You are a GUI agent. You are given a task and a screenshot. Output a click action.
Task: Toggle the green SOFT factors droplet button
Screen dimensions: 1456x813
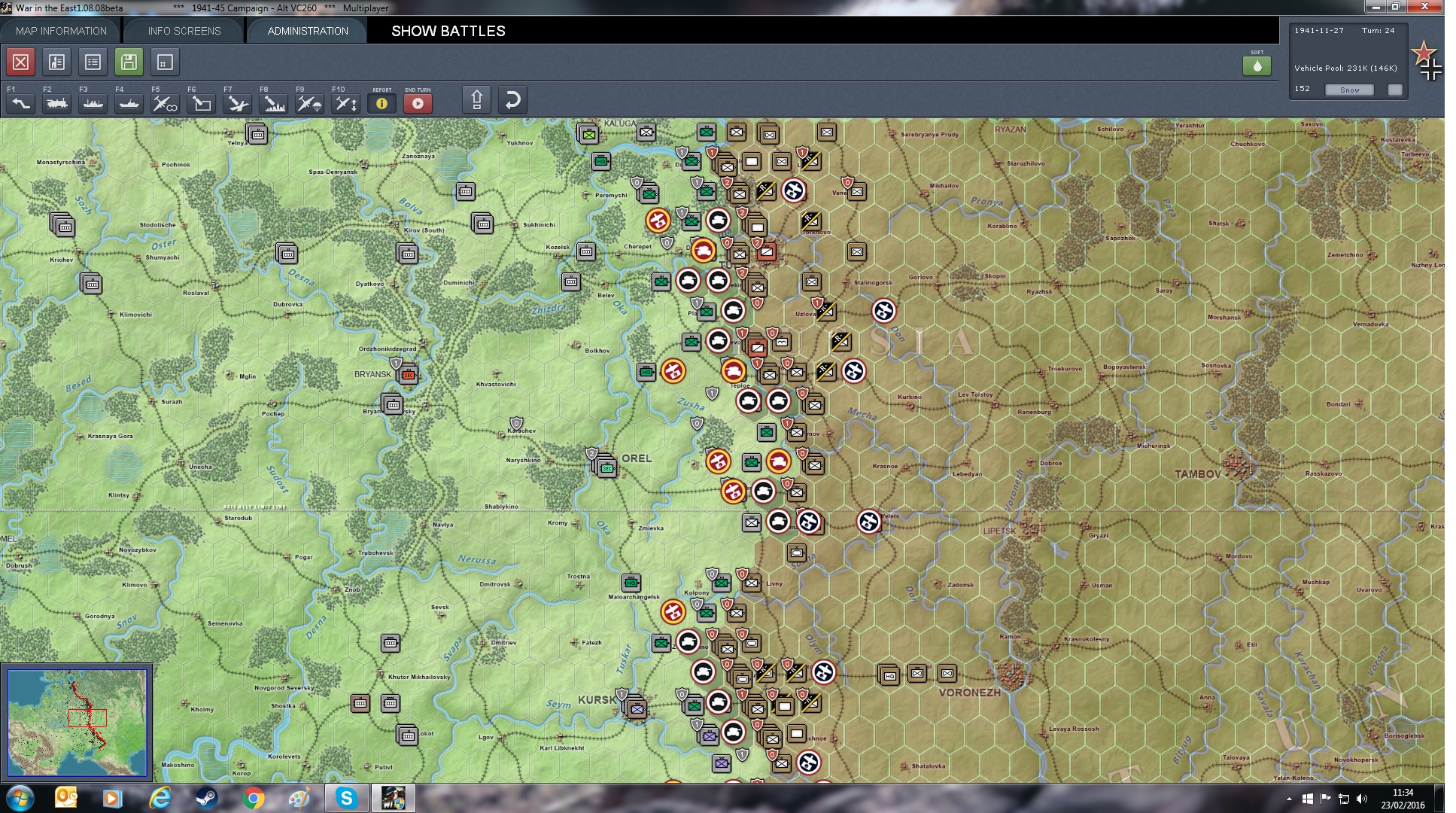(x=1257, y=65)
